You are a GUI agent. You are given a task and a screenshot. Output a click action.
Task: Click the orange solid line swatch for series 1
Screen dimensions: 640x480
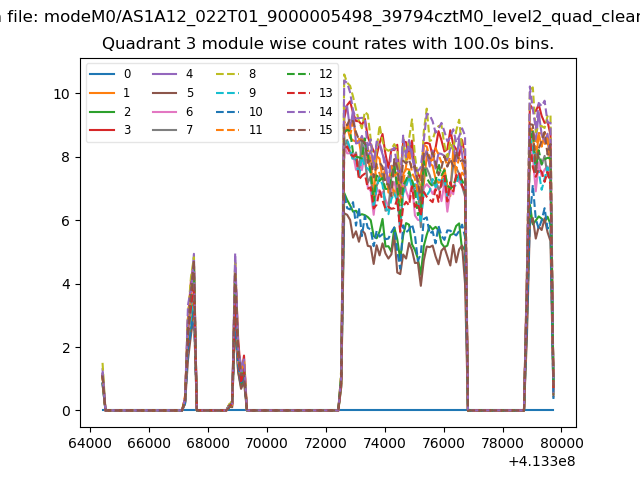point(102,93)
